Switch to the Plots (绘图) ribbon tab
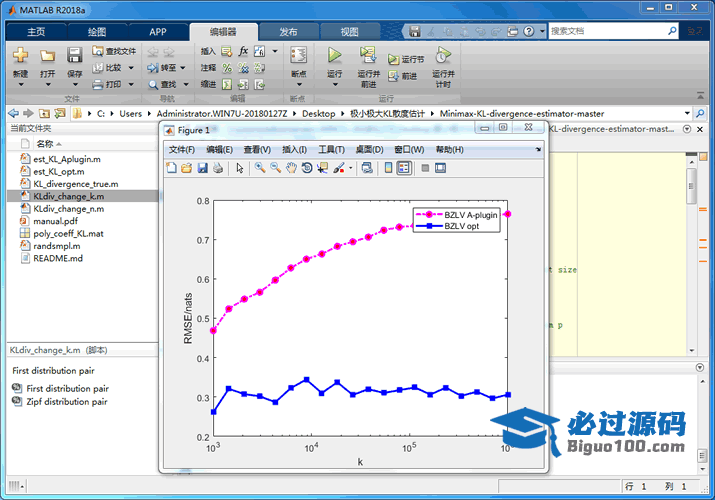The image size is (715, 500). tap(97, 31)
